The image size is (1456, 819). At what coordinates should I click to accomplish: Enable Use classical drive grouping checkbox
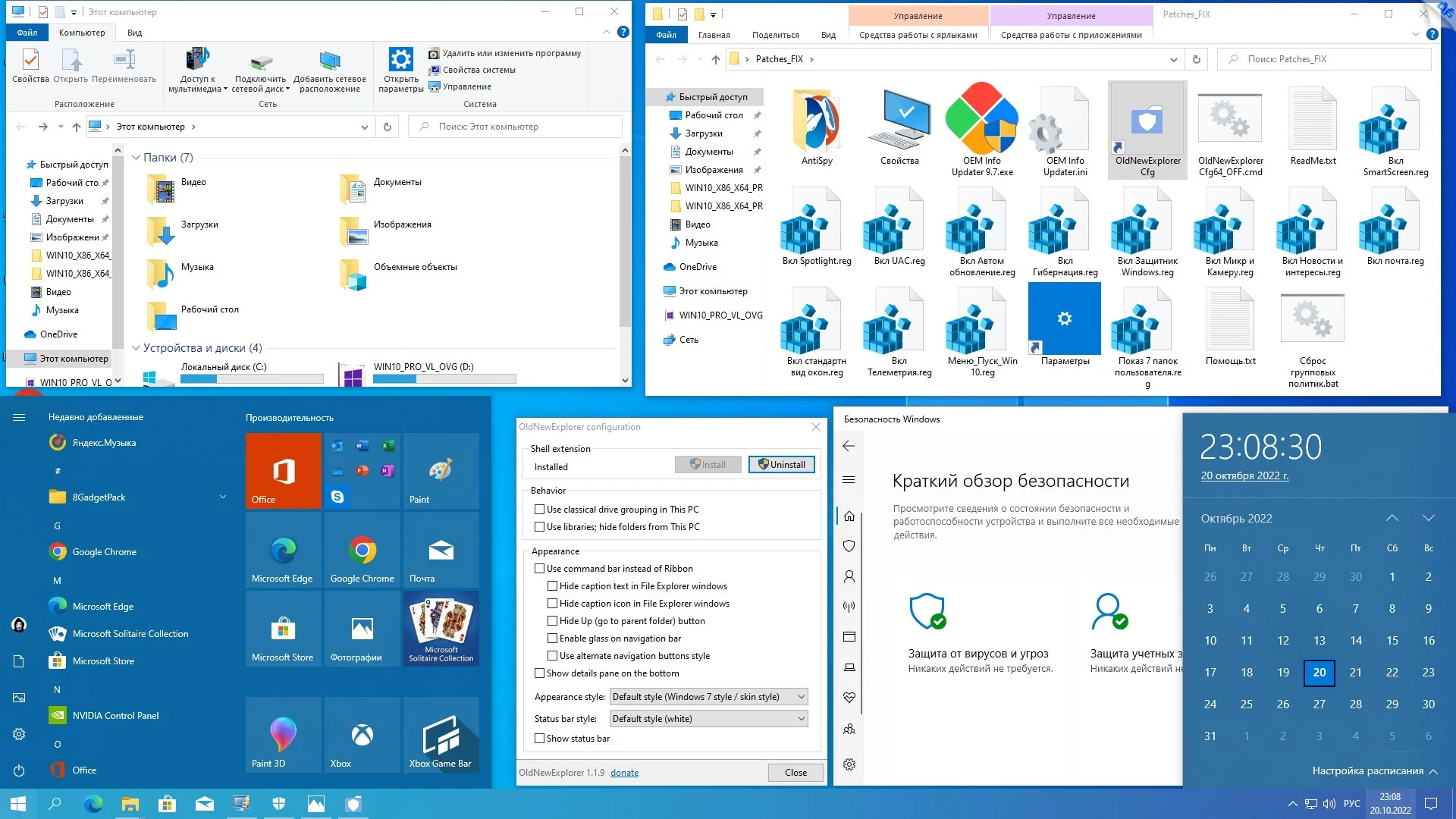(540, 510)
